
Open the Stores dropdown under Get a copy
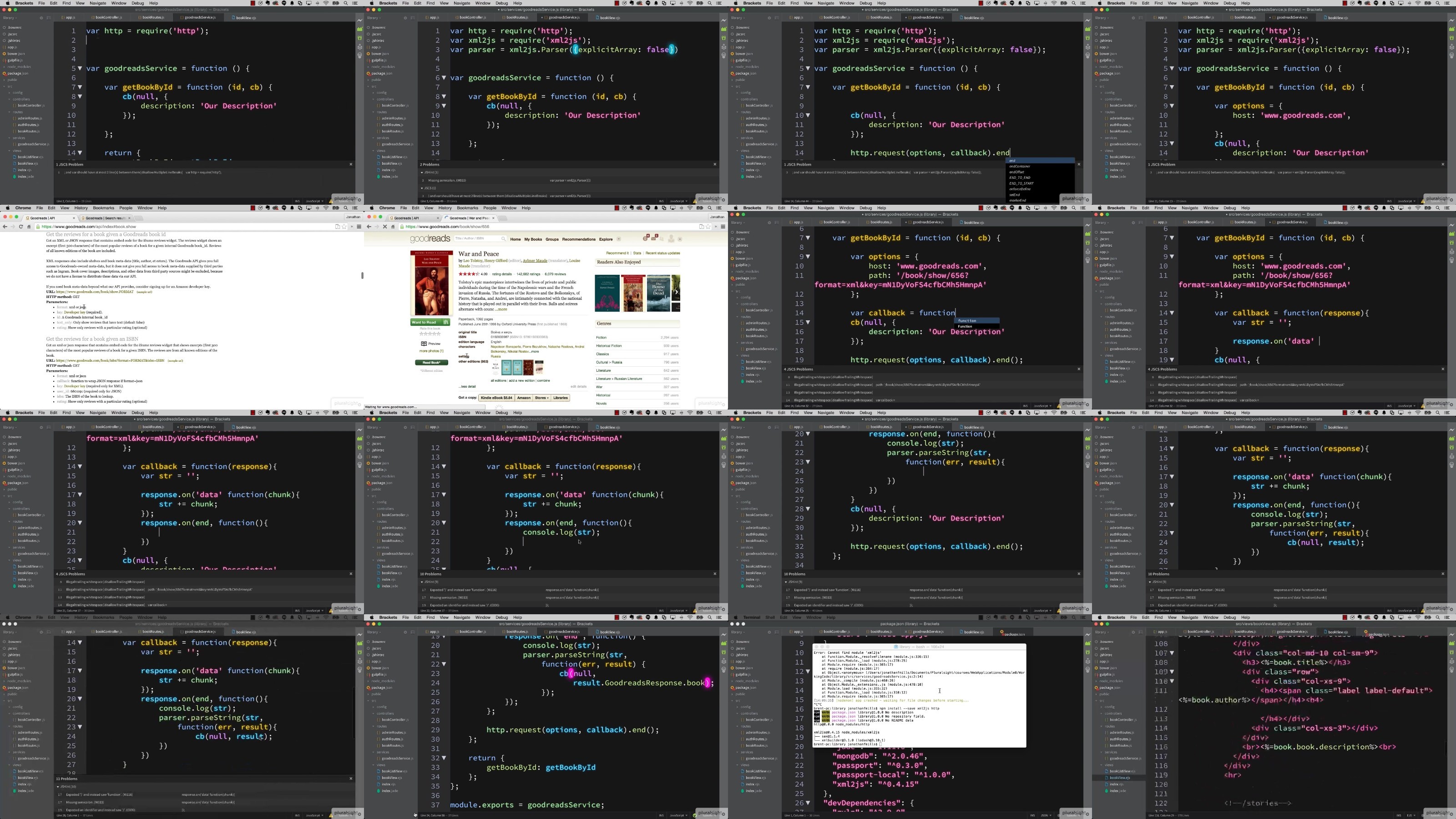(541, 398)
